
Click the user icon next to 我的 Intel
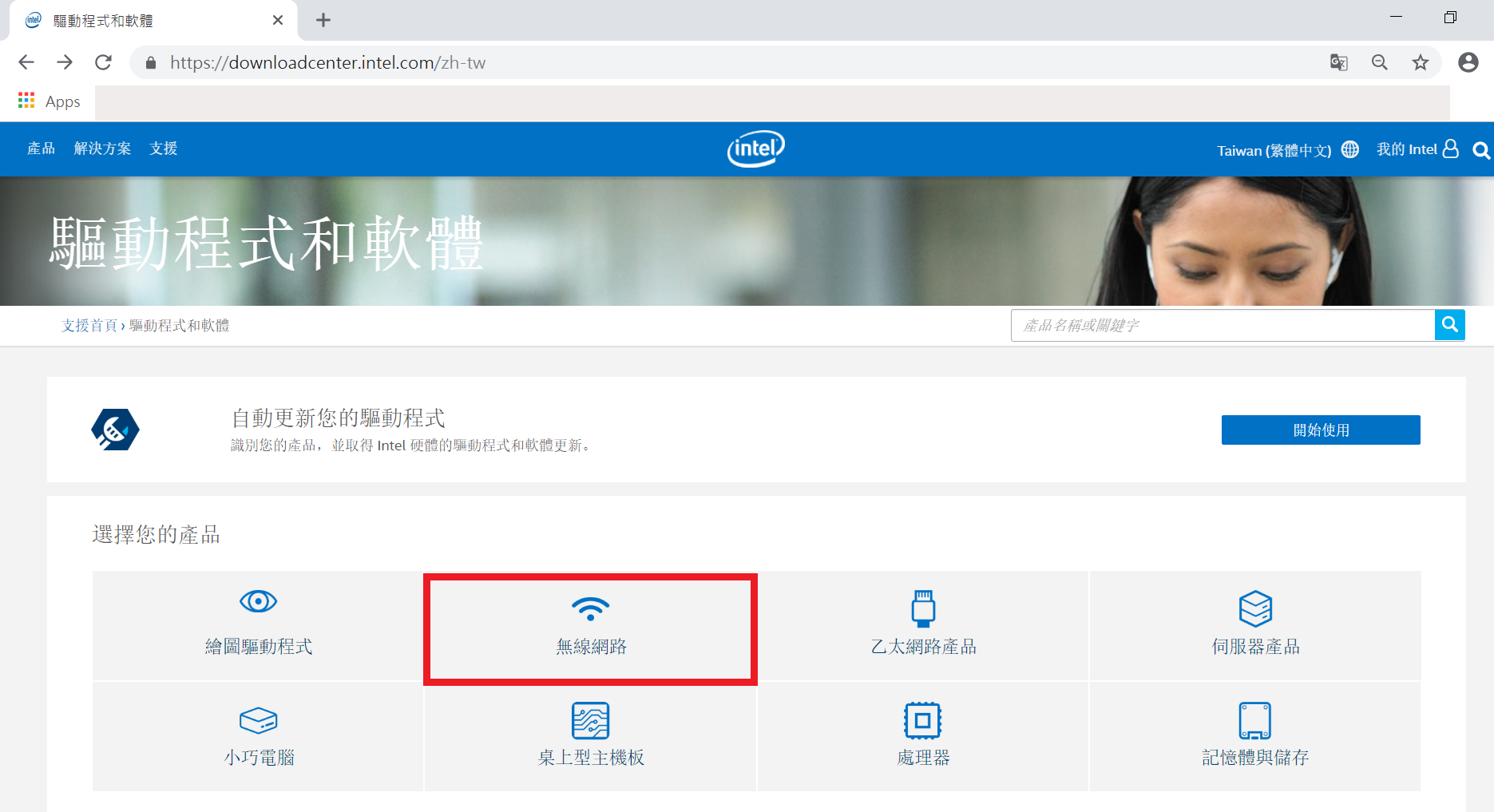(x=1451, y=149)
